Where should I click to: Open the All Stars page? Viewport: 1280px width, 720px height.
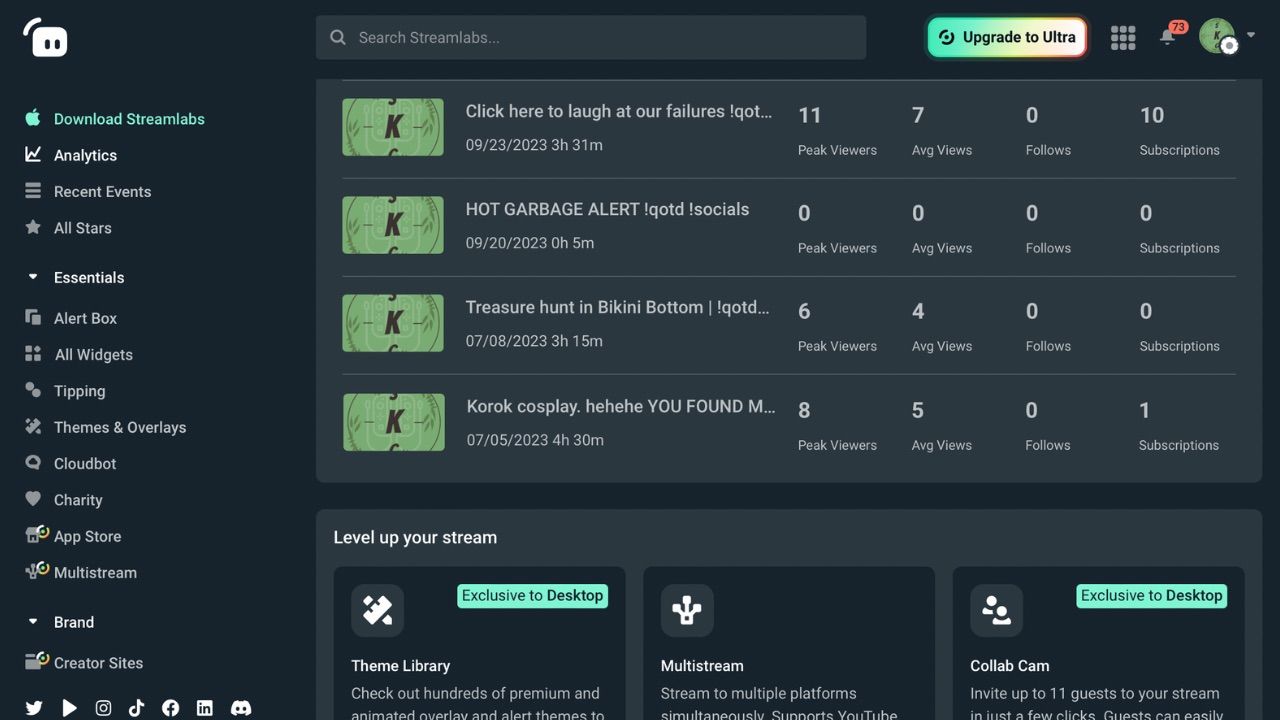pos(83,228)
